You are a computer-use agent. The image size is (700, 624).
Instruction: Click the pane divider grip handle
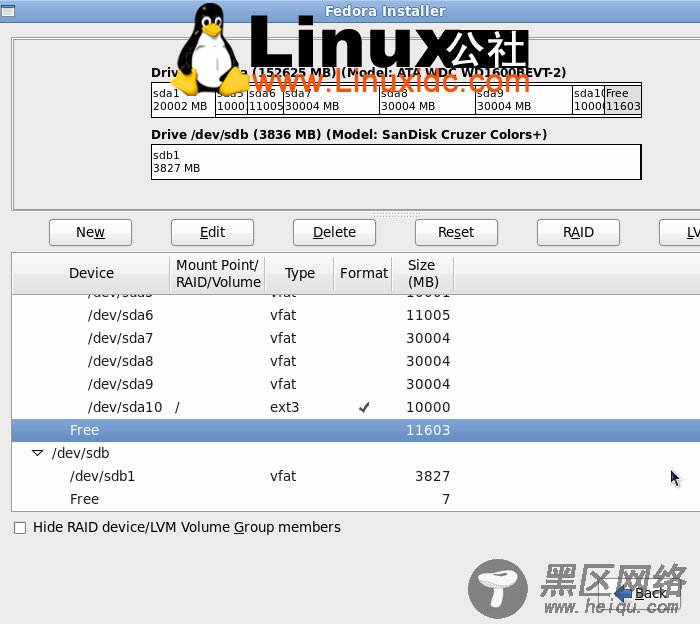coord(397,215)
